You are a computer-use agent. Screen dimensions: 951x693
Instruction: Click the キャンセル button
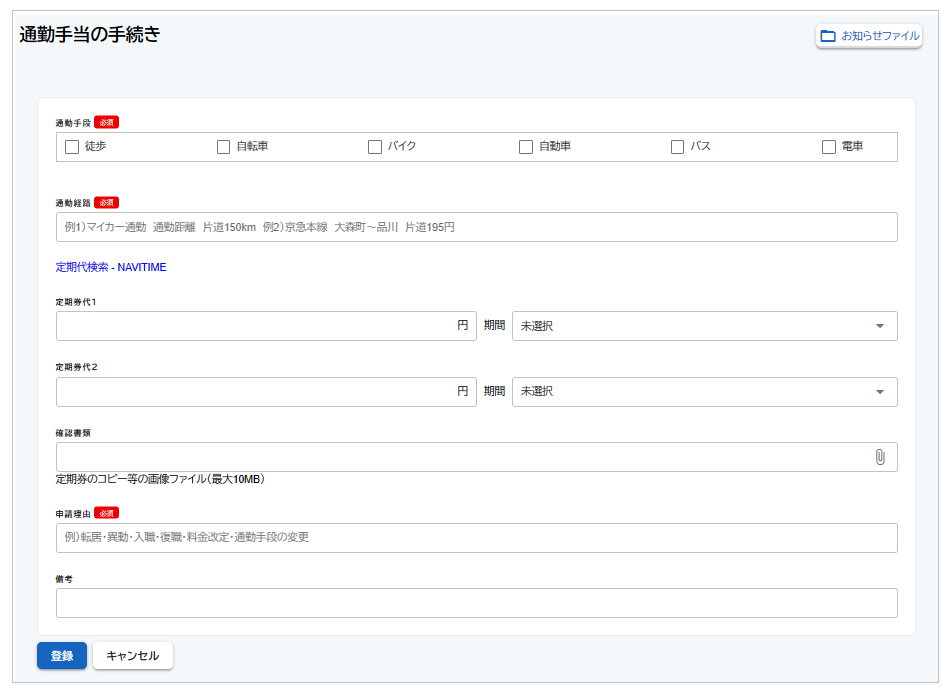point(133,656)
